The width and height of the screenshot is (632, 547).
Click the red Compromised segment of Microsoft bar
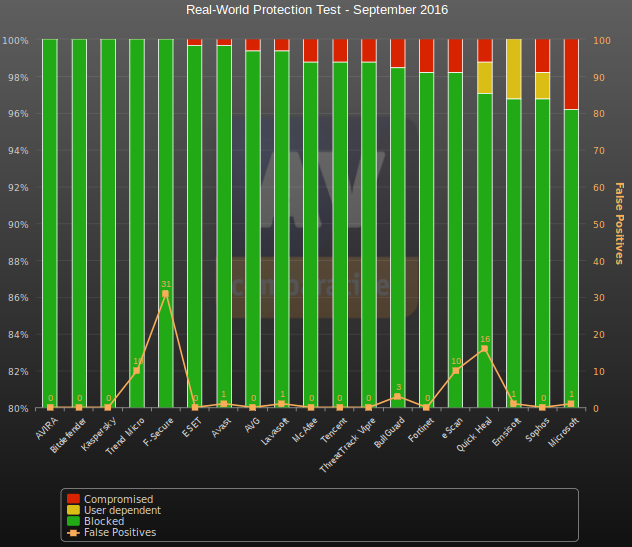coord(571,74)
